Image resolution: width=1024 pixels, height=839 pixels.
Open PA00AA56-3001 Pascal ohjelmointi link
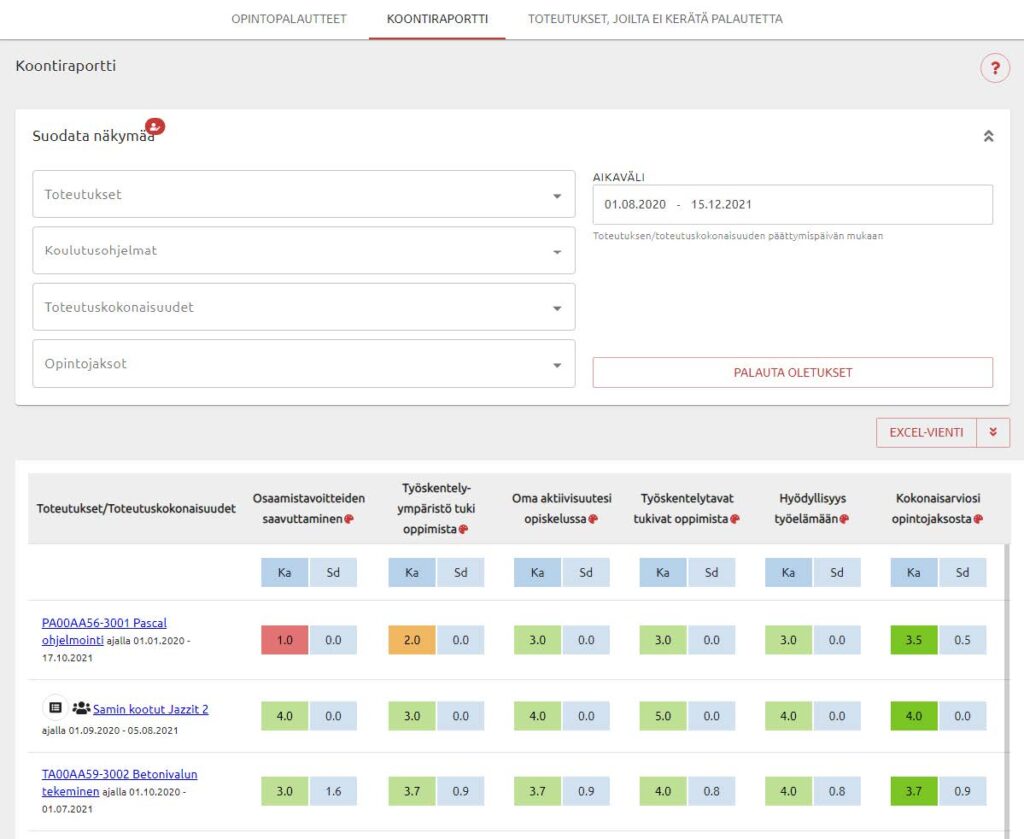click(104, 623)
